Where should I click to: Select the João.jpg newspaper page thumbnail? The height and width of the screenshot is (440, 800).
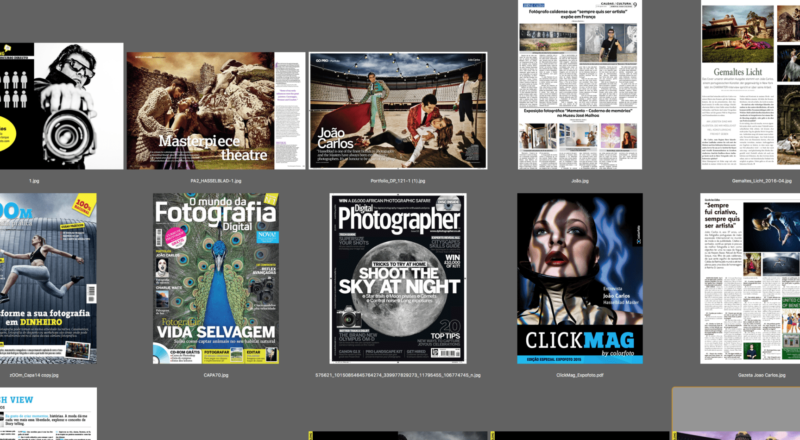[x=580, y=85]
